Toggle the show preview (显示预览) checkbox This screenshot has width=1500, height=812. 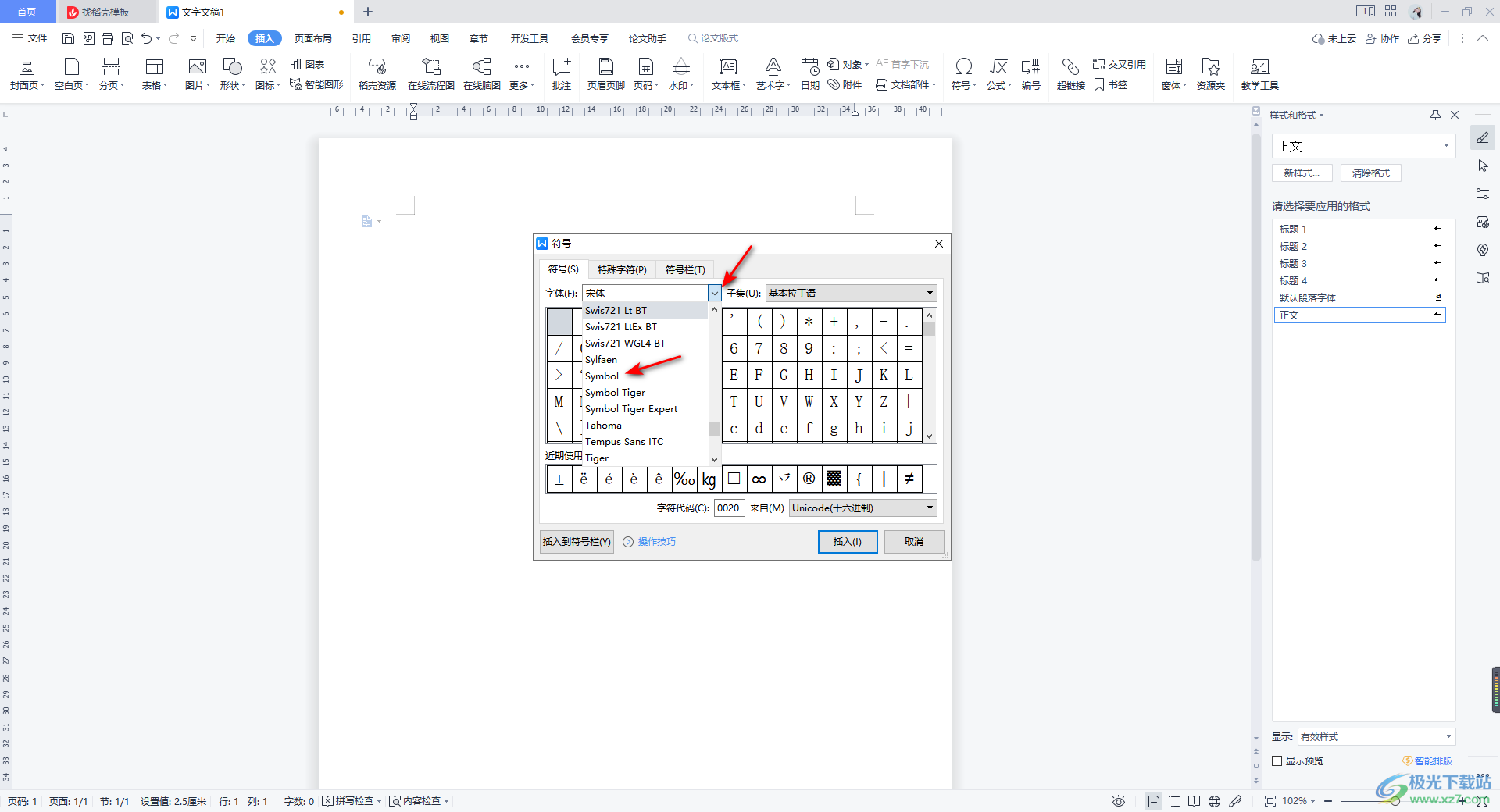tap(1277, 760)
